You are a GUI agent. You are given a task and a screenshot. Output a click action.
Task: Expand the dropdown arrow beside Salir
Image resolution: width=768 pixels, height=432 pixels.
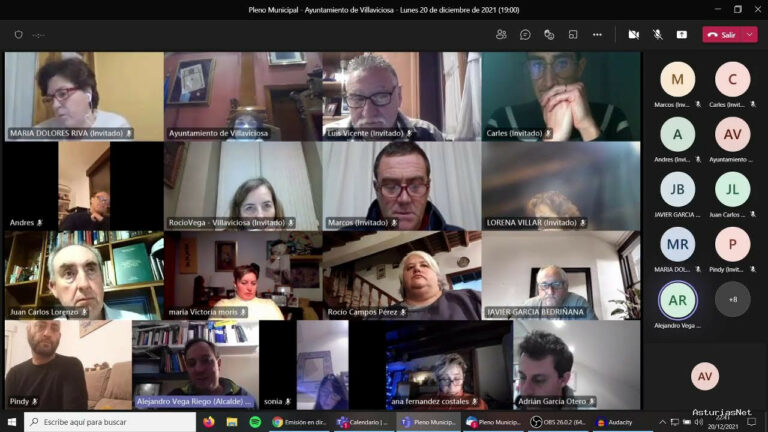coord(750,35)
